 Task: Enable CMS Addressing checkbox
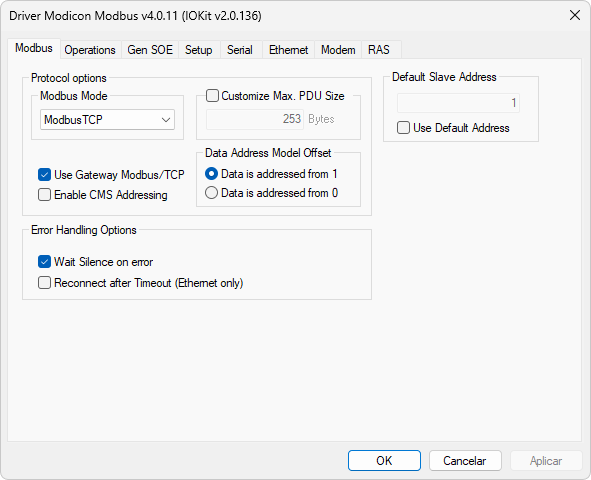pos(44,195)
